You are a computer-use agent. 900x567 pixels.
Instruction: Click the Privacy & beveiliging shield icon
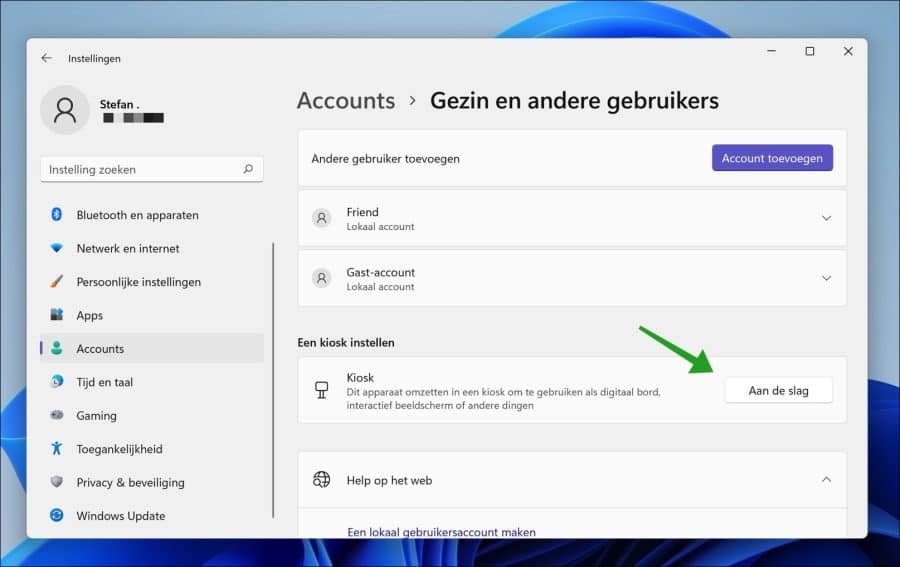click(x=56, y=481)
